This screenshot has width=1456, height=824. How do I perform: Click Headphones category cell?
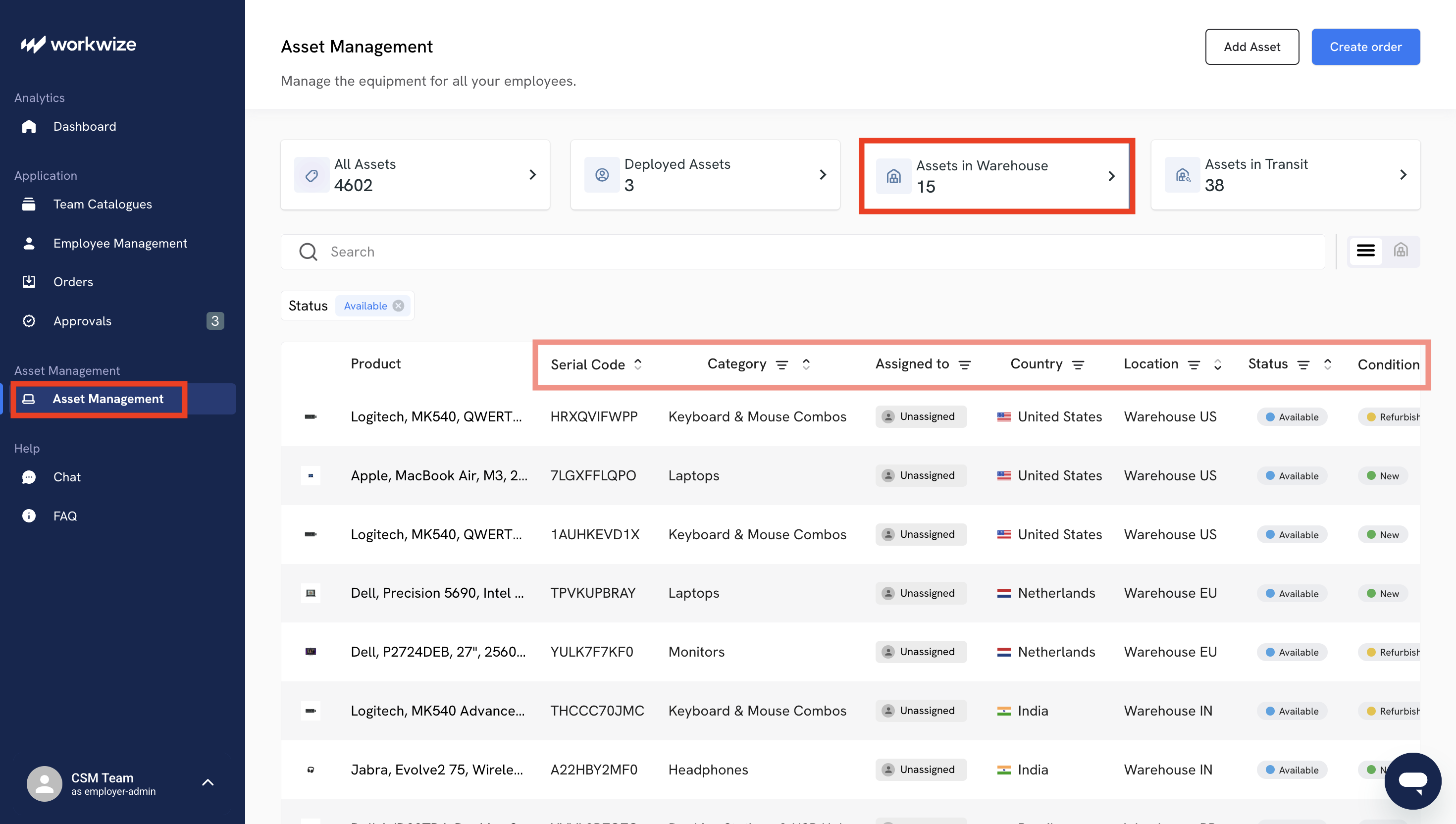[x=708, y=770]
